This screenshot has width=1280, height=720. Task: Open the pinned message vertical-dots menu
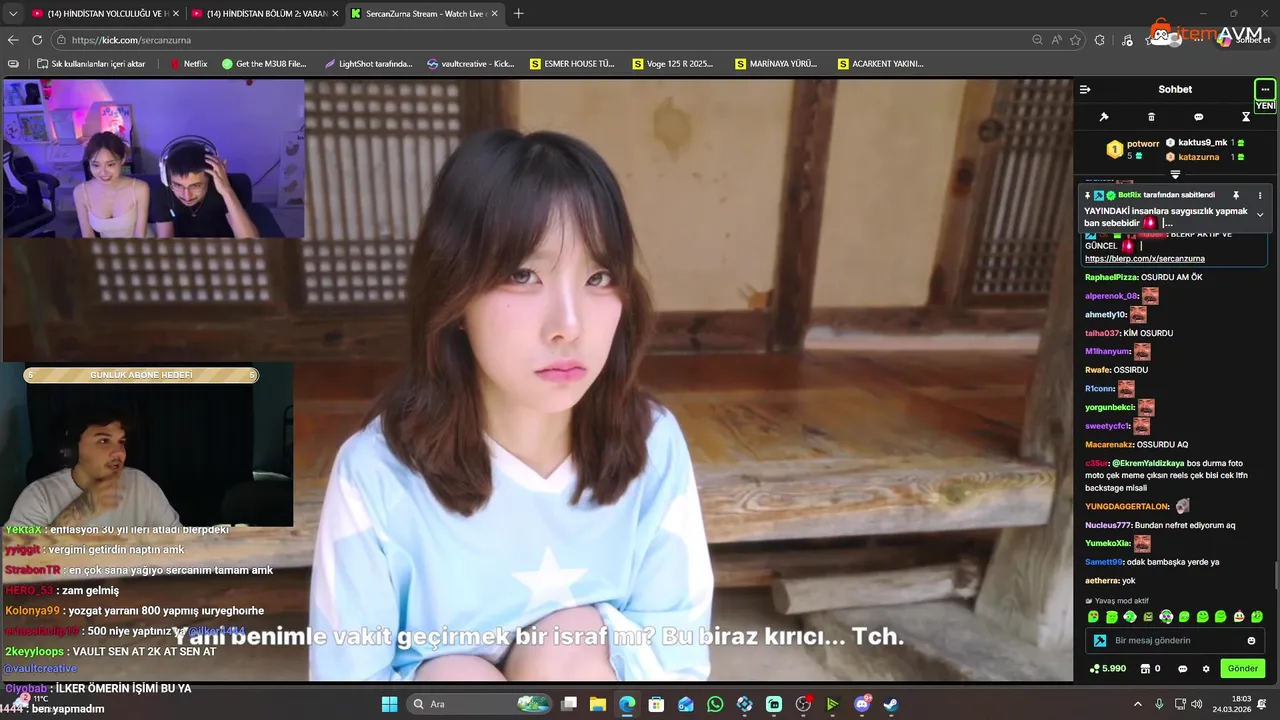(x=1260, y=195)
